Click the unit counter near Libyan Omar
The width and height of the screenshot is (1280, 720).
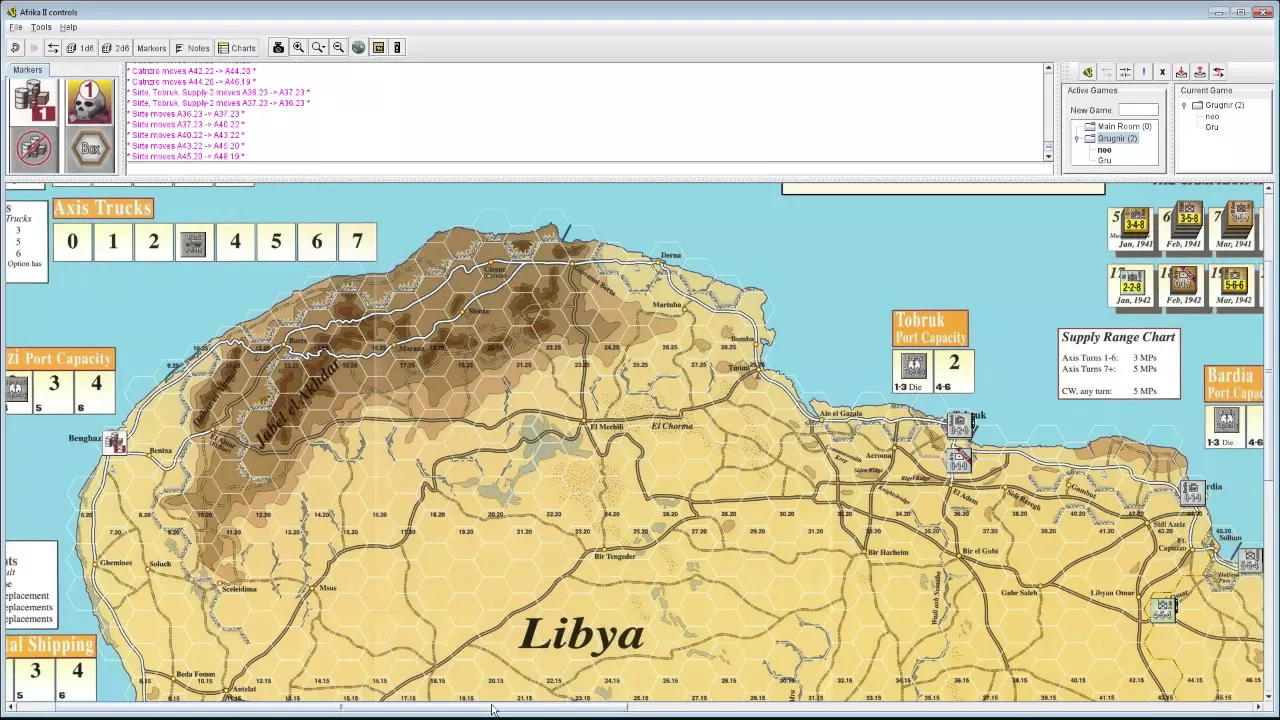[1162, 609]
